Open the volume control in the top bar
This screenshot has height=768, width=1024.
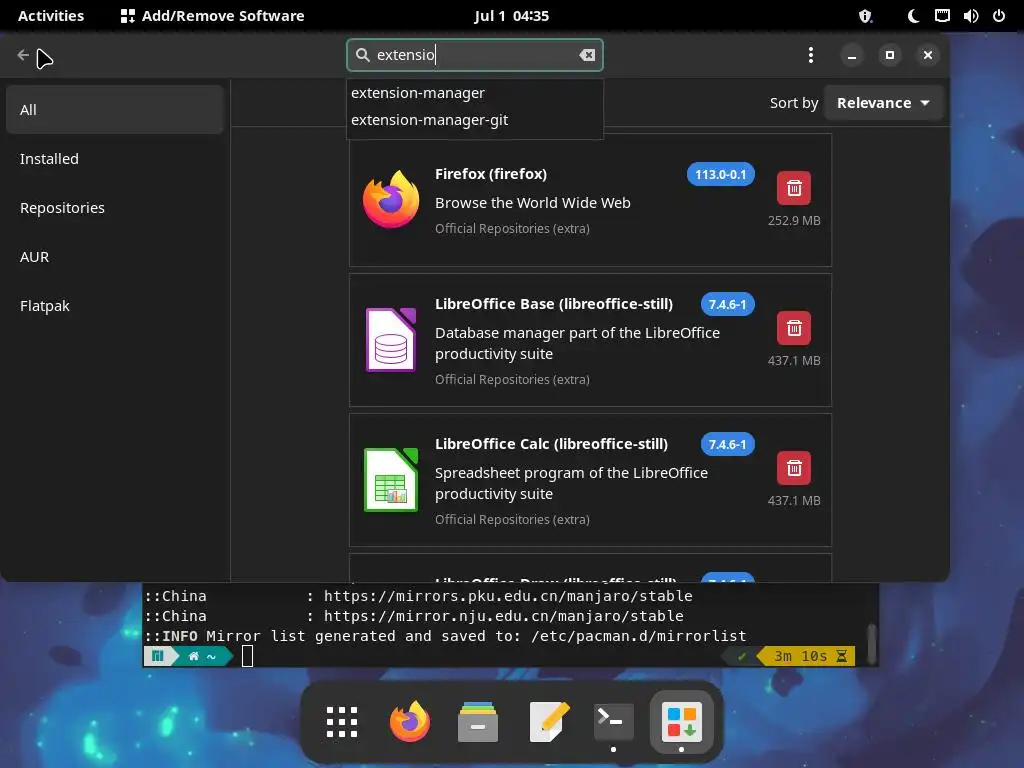pos(970,16)
